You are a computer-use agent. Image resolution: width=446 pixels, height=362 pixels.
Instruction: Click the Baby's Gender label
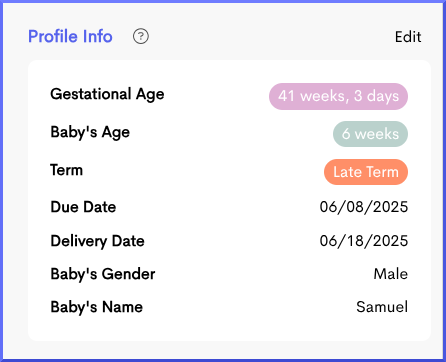point(103,274)
